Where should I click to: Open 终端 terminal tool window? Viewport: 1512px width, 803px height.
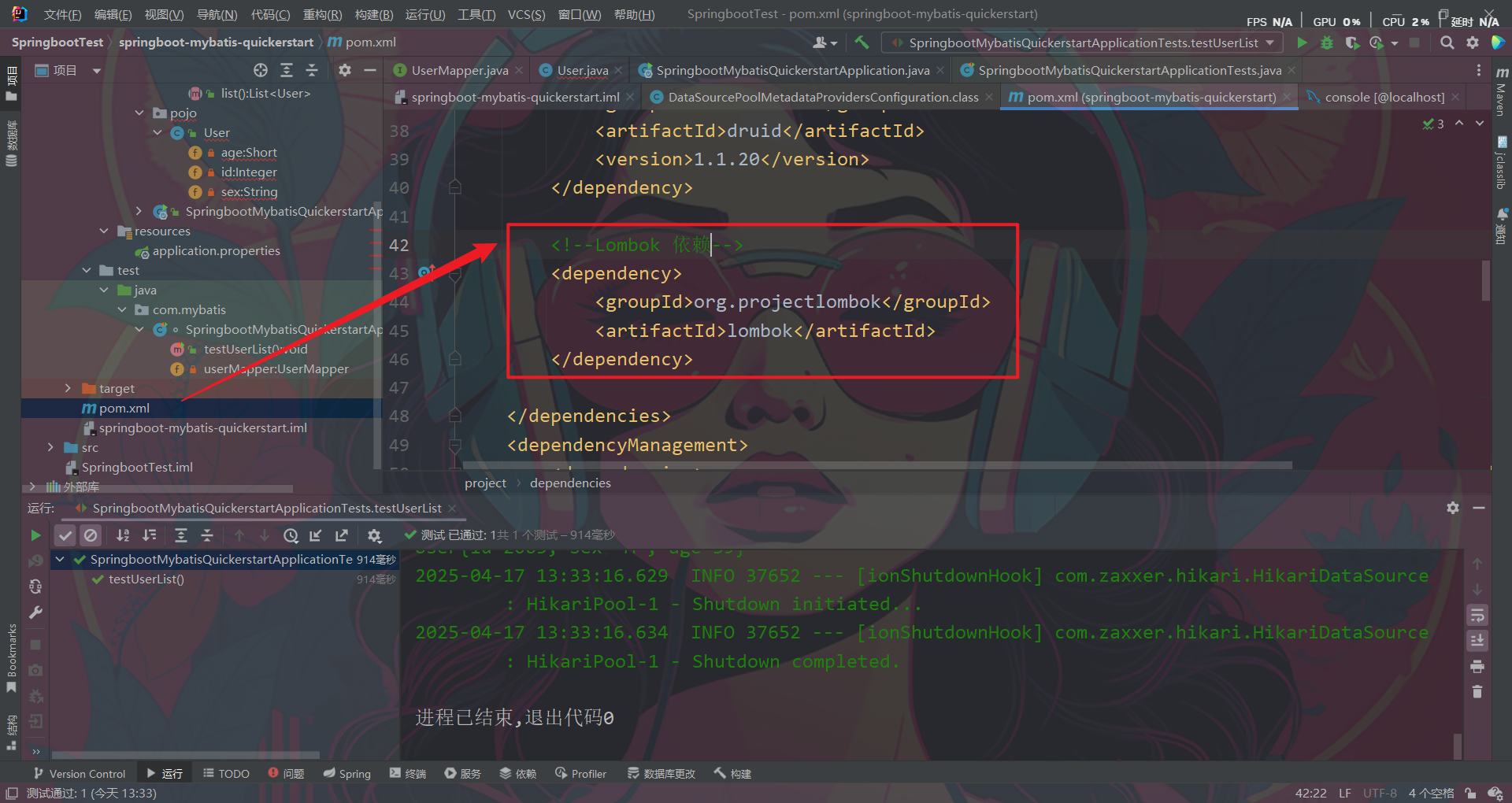tap(408, 774)
